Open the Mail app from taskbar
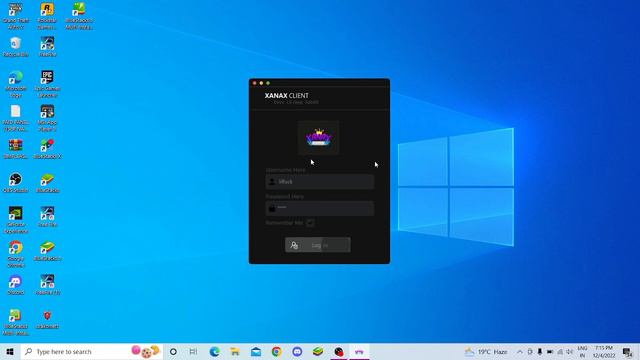 [x=256, y=351]
